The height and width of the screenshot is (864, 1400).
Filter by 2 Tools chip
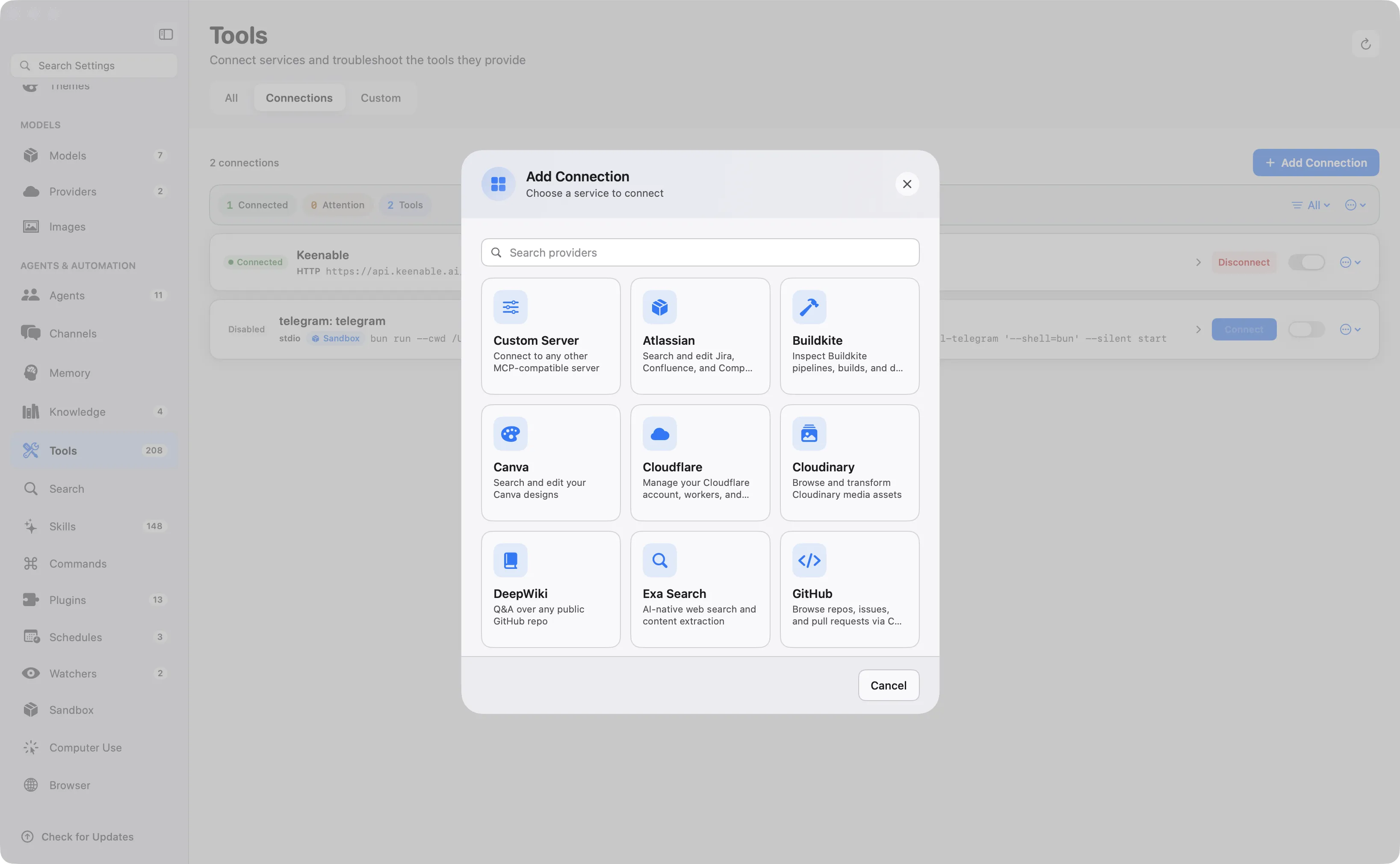coord(405,205)
